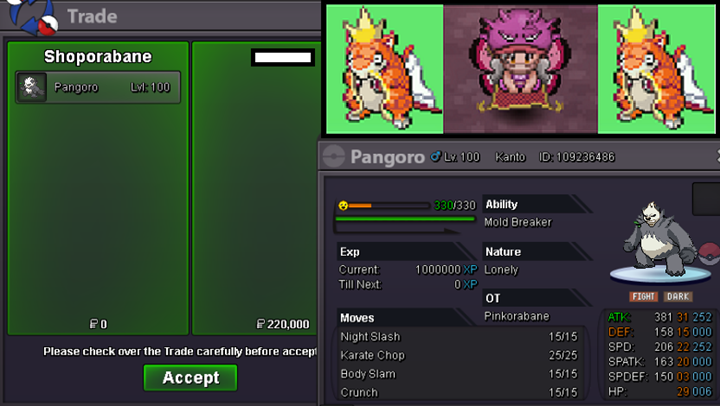
Task: Click the left crowned Magikarp image
Action: point(385,69)
